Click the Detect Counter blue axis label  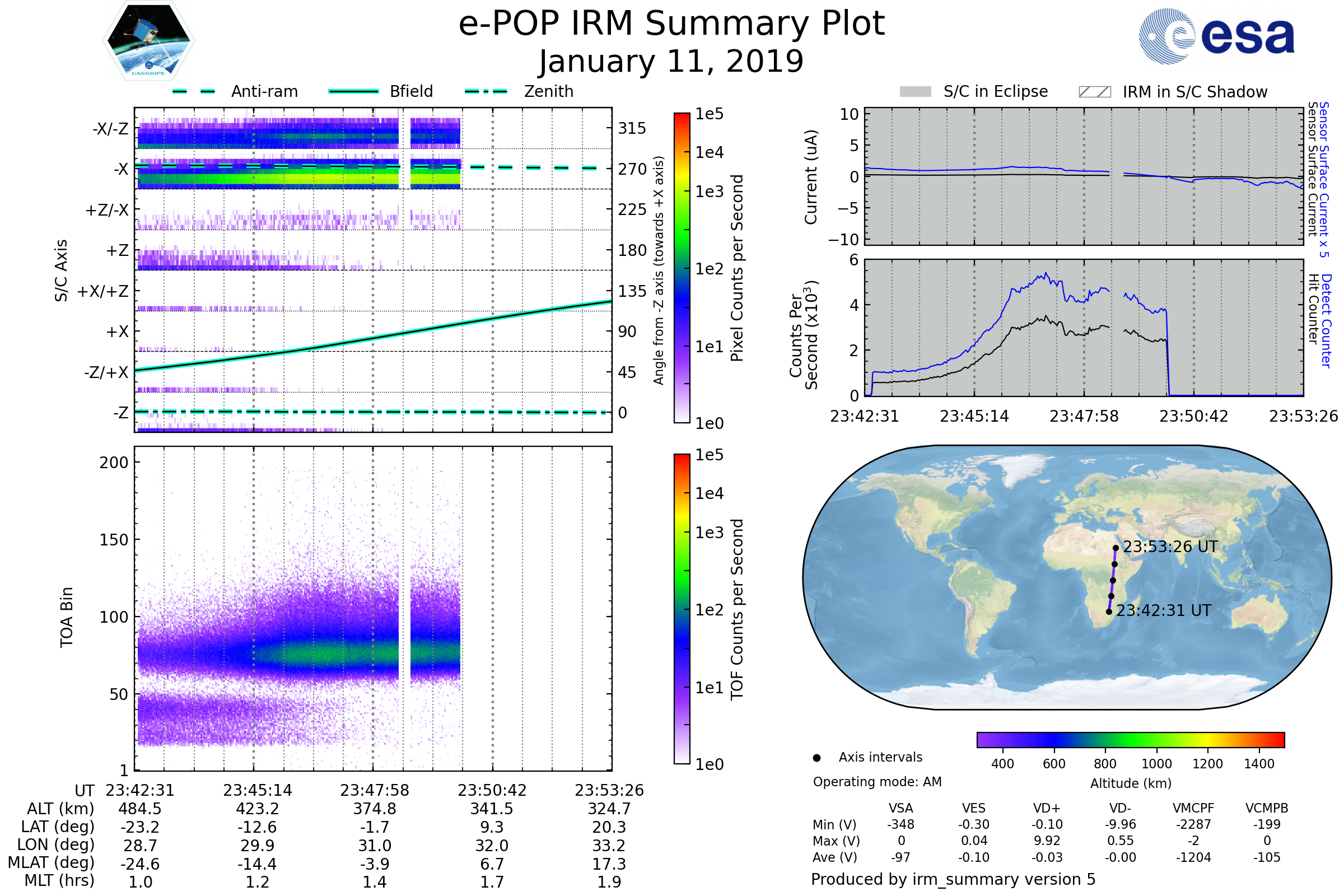point(1326,320)
